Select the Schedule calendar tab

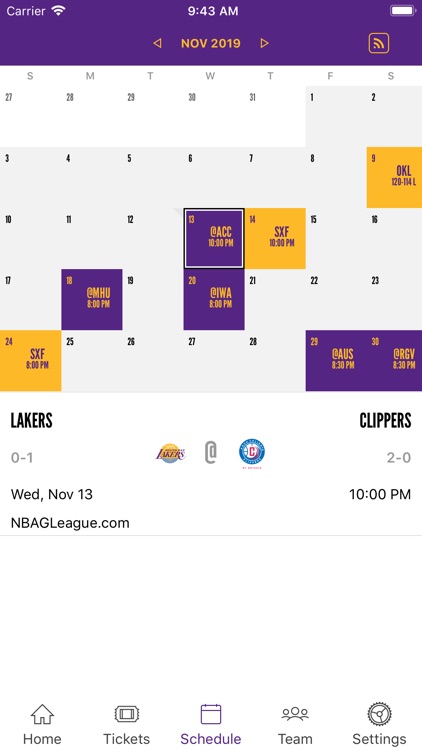pos(211,725)
